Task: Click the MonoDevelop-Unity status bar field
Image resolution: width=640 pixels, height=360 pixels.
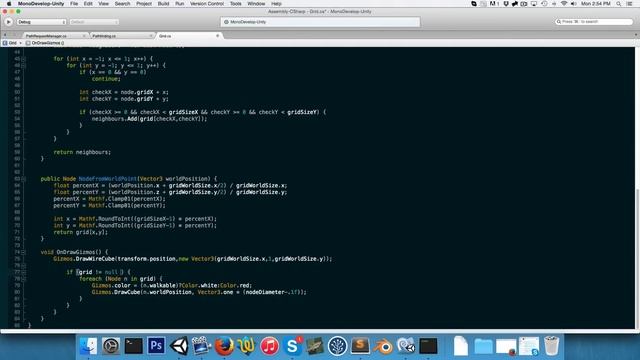Action: (320, 22)
